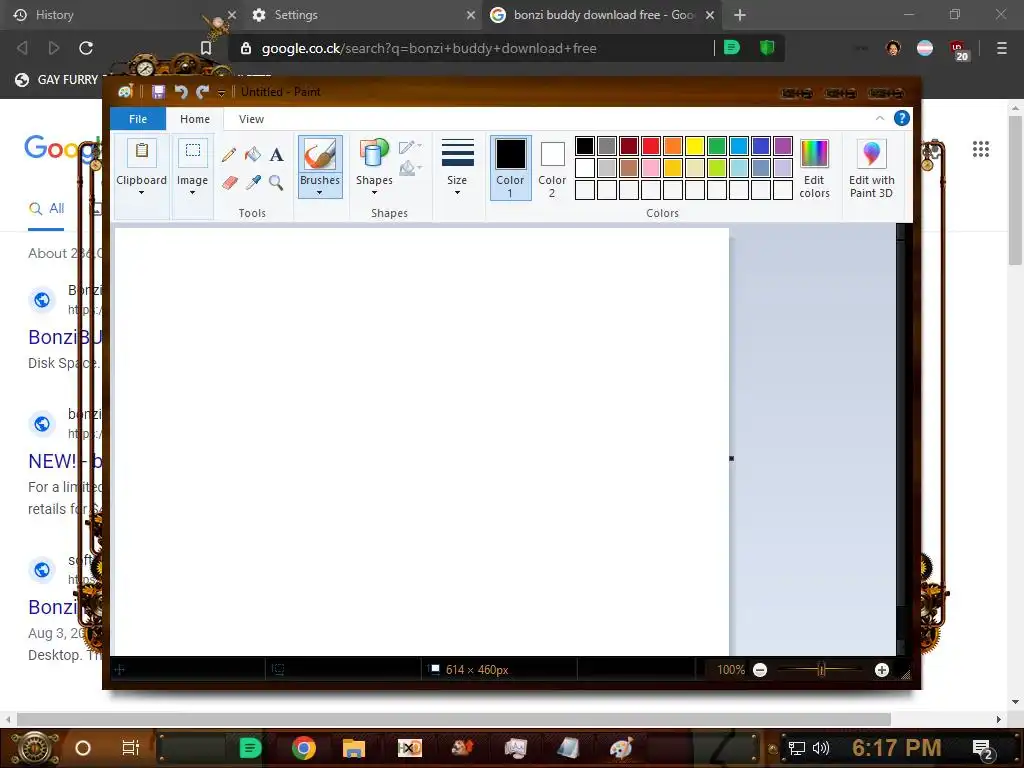The height and width of the screenshot is (768, 1024).
Task: Select the Color picker eyedropper tool
Action: [253, 182]
